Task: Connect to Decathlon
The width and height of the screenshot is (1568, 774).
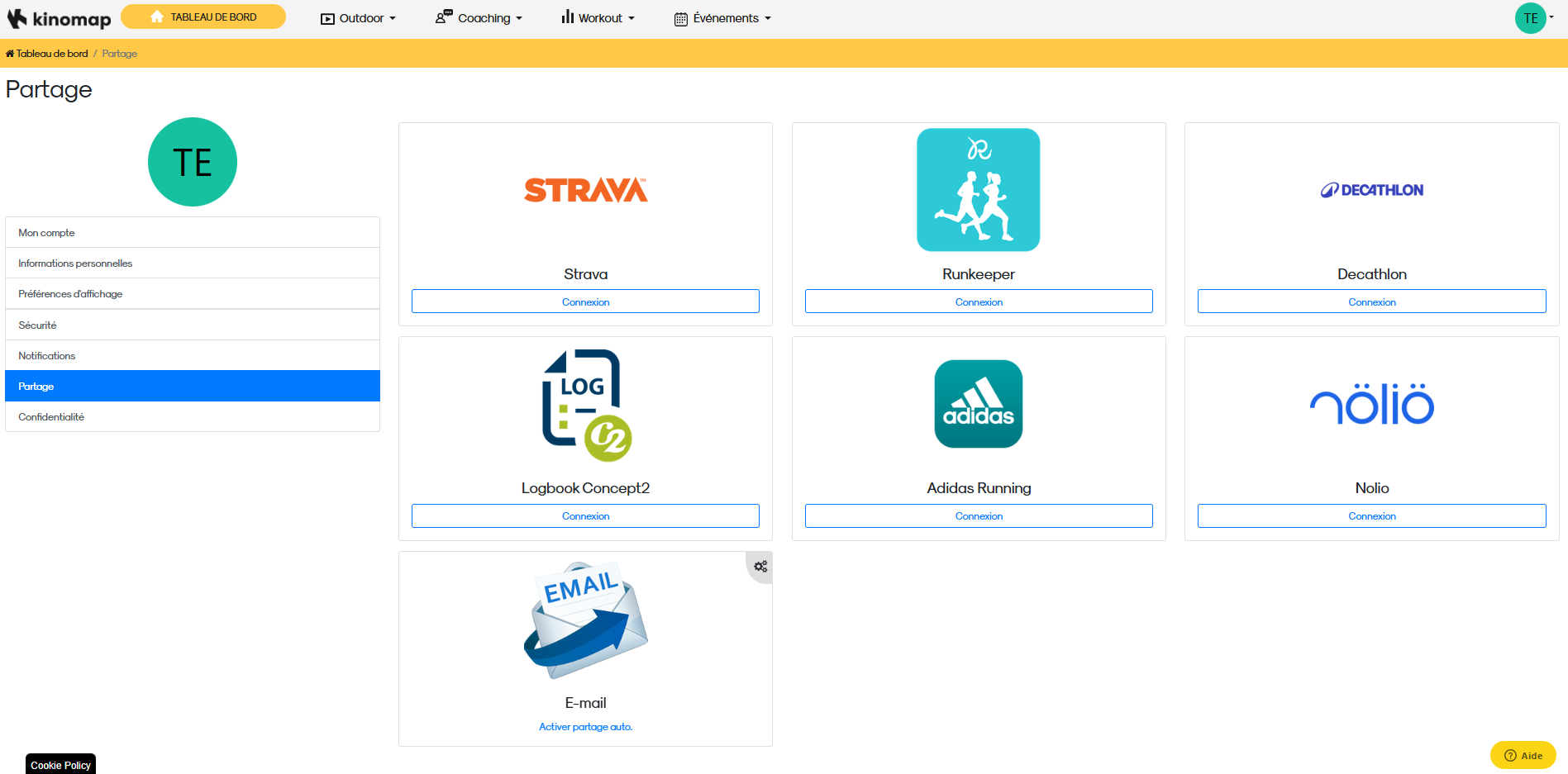Action: point(1372,302)
